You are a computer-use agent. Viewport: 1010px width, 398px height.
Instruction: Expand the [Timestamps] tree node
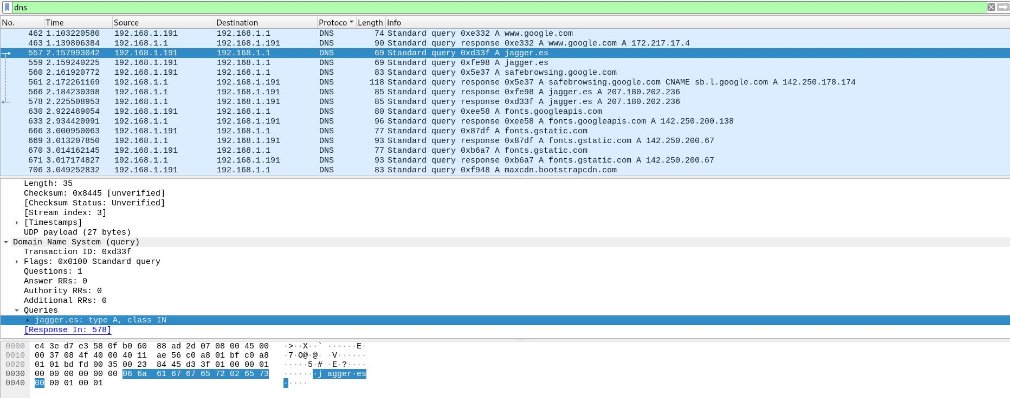[17, 222]
